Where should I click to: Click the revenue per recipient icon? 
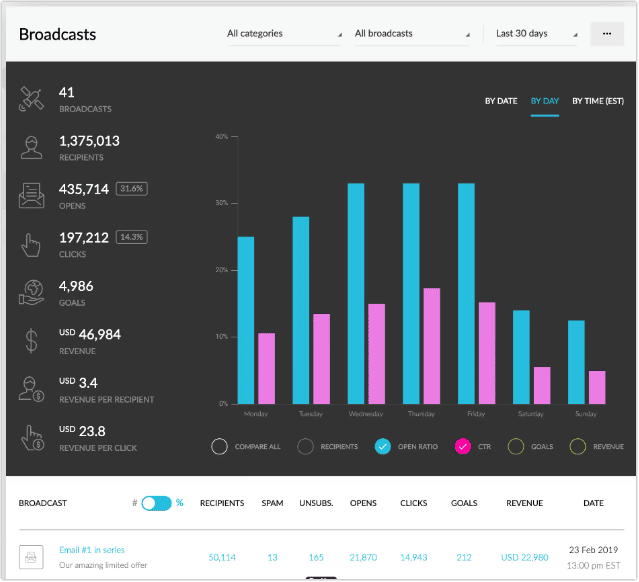click(31, 389)
